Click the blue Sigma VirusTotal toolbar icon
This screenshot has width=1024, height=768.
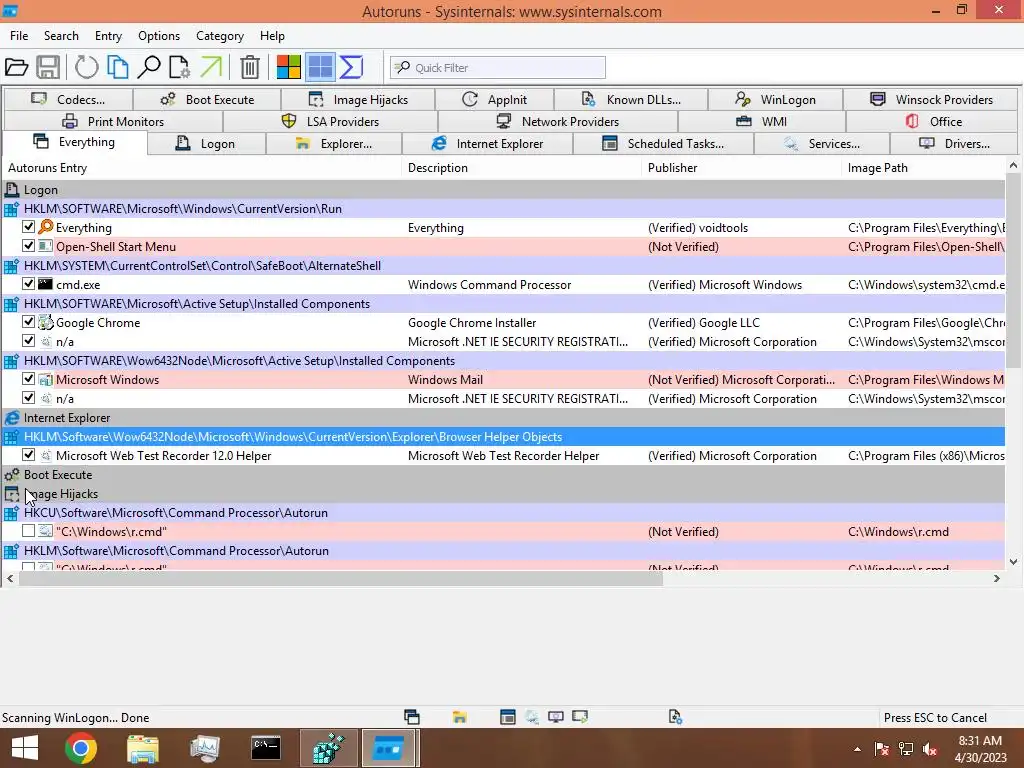pyautogui.click(x=351, y=67)
